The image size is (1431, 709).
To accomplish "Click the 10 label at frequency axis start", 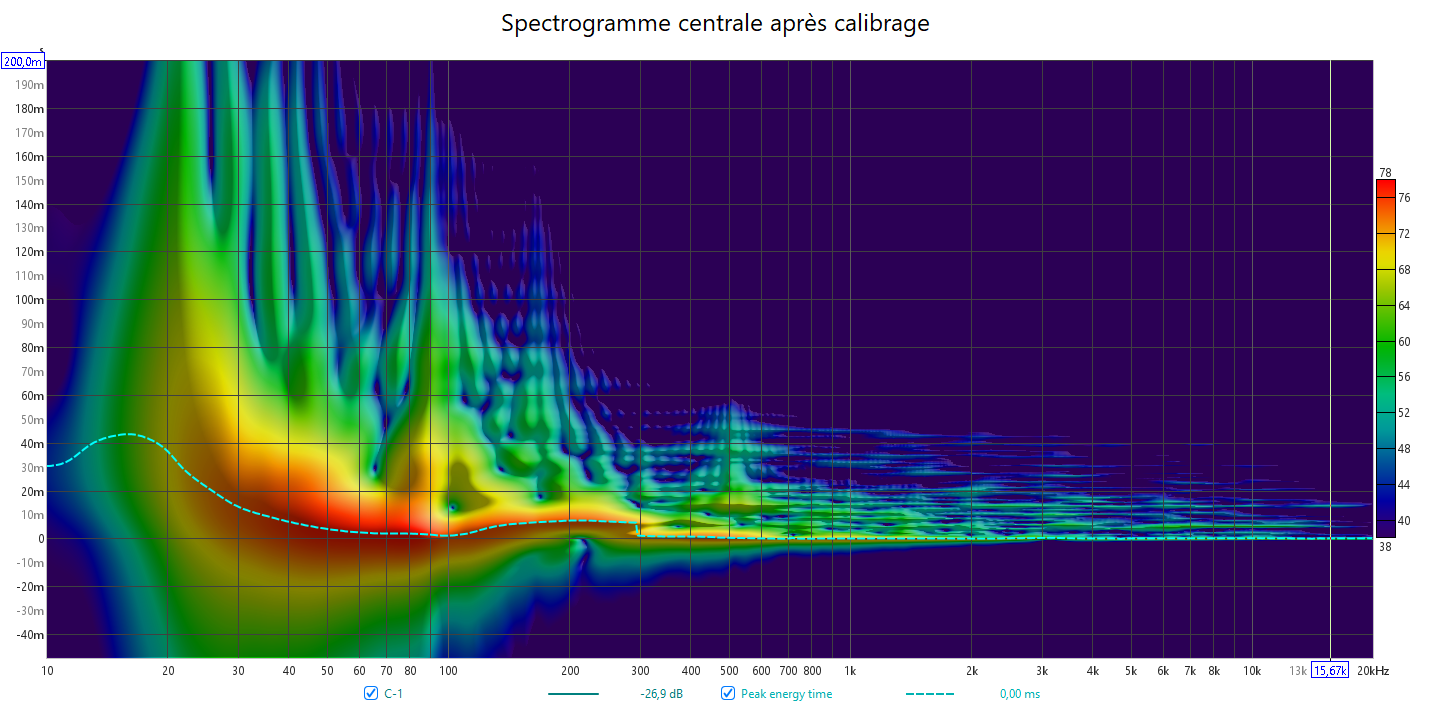I will click(47, 670).
